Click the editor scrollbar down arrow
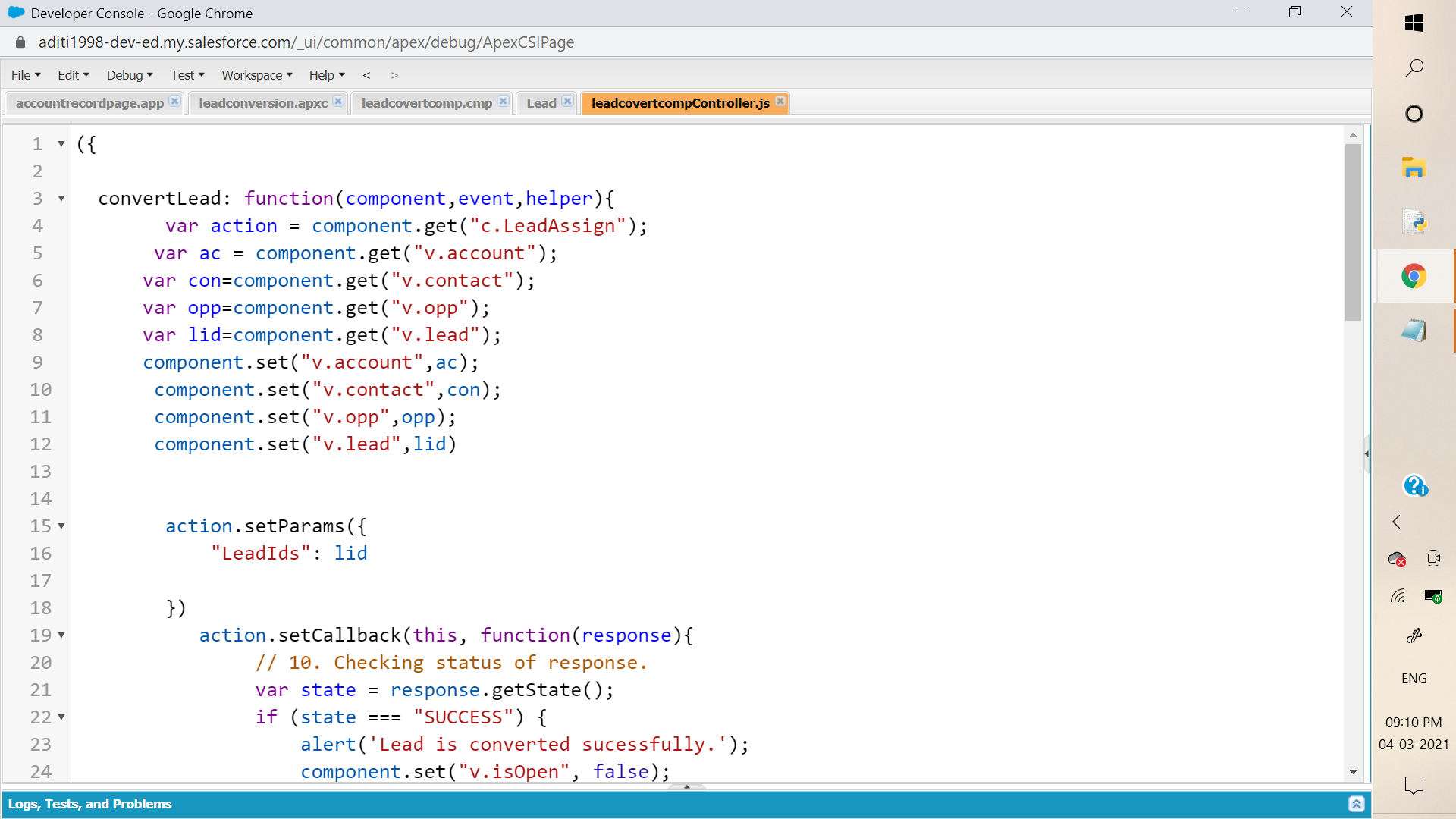This screenshot has height=819, width=1456. coord(1353,772)
